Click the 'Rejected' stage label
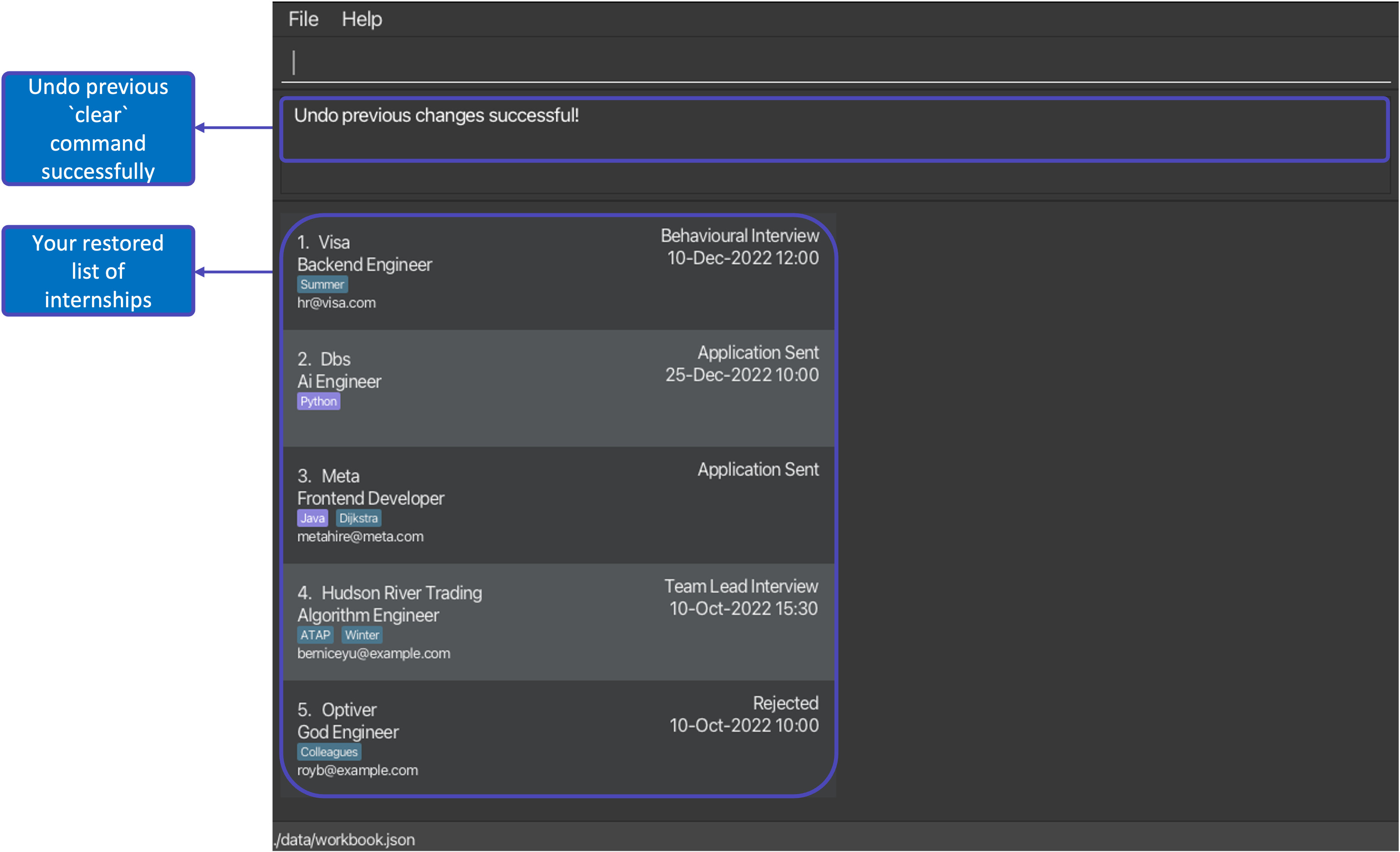 point(786,703)
